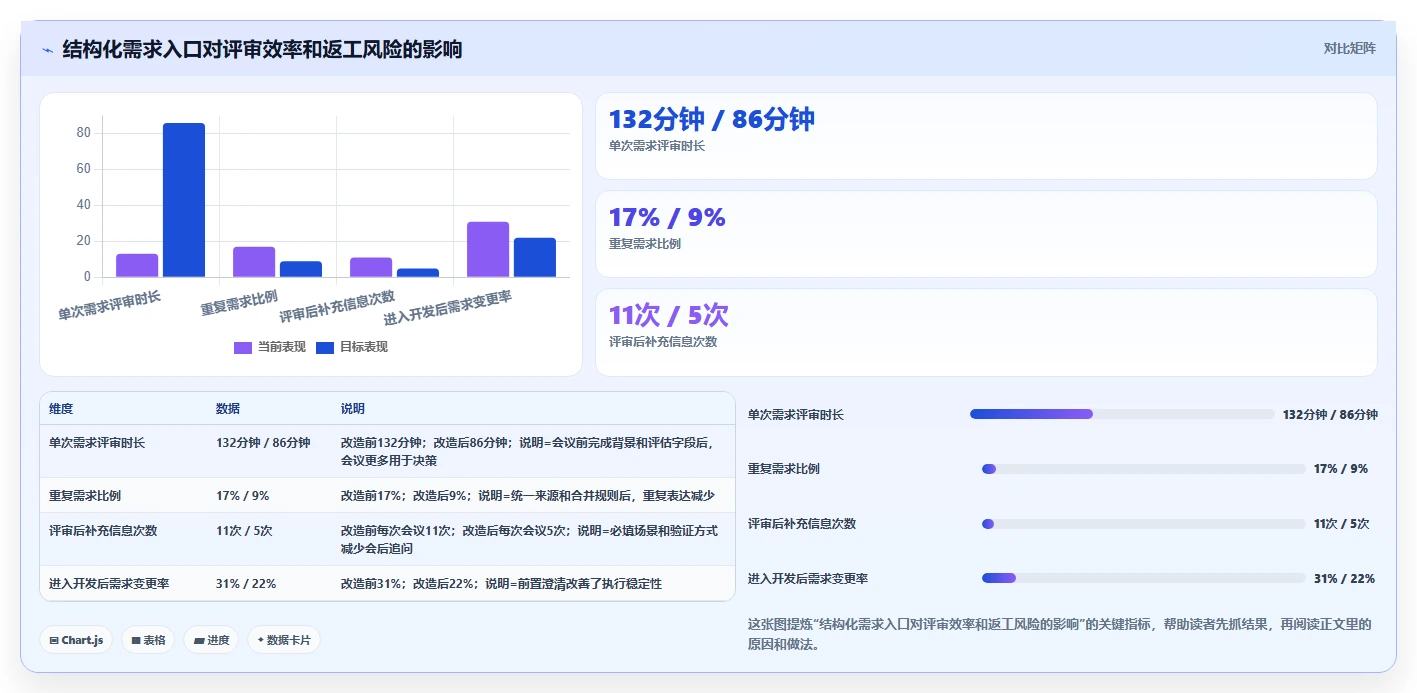The width and height of the screenshot is (1417, 693).
Task: Click the 进入开发后需求变更率 x-axis label on the chart
Action: (448, 309)
